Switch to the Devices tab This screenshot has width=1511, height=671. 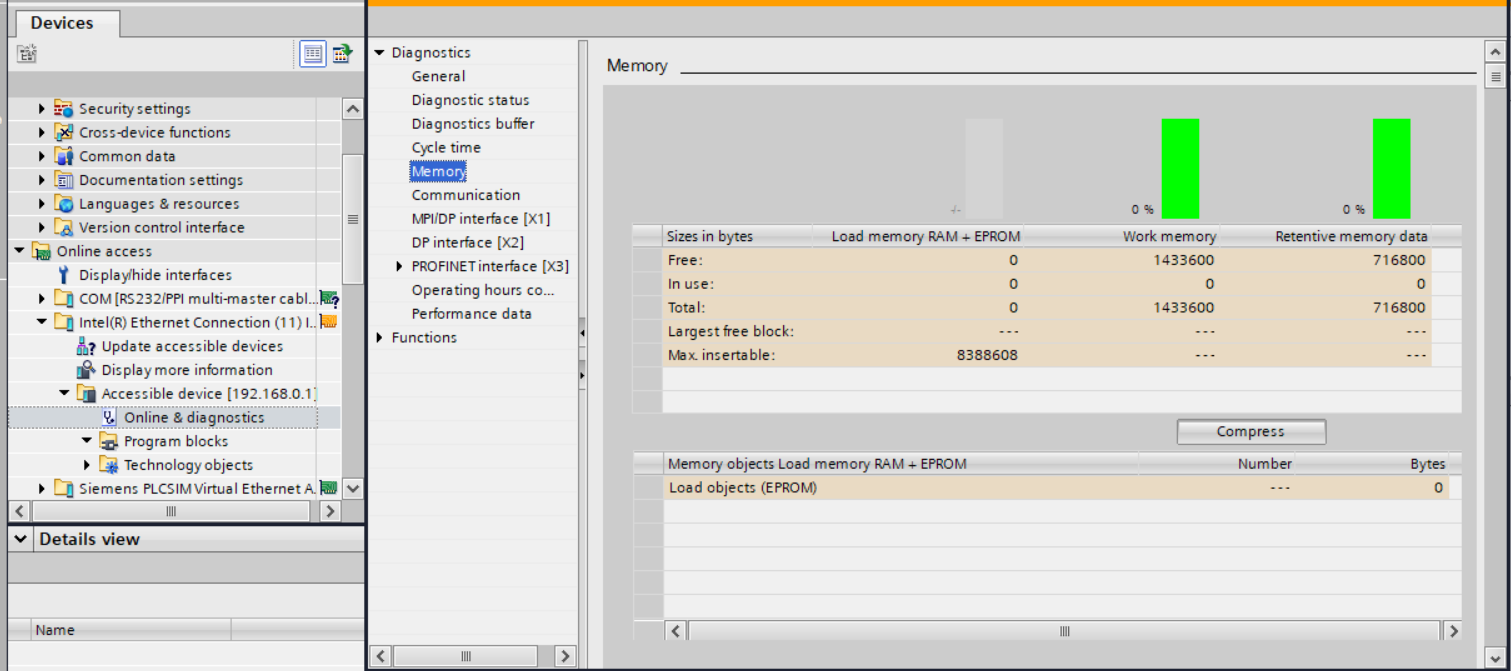(62, 23)
